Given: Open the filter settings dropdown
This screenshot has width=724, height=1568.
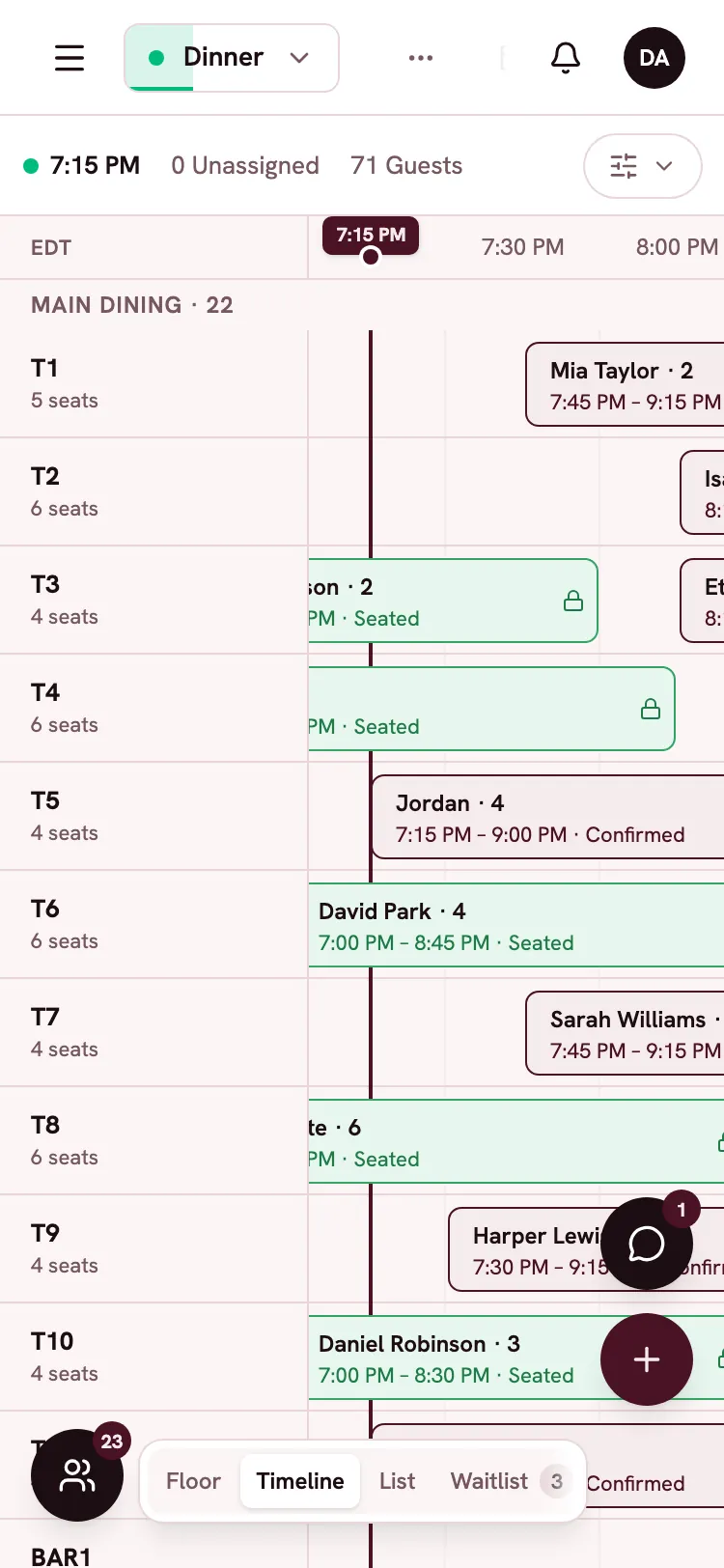Looking at the screenshot, I should coord(643,166).
